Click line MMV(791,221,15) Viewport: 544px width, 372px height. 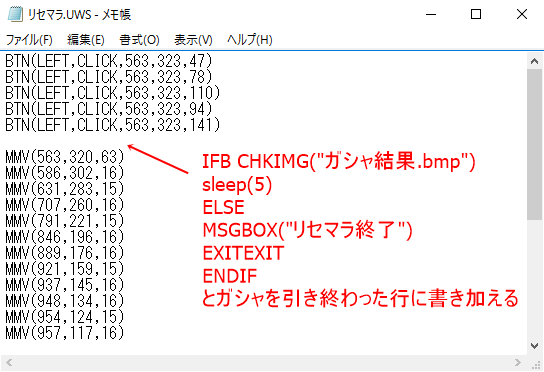(65, 221)
